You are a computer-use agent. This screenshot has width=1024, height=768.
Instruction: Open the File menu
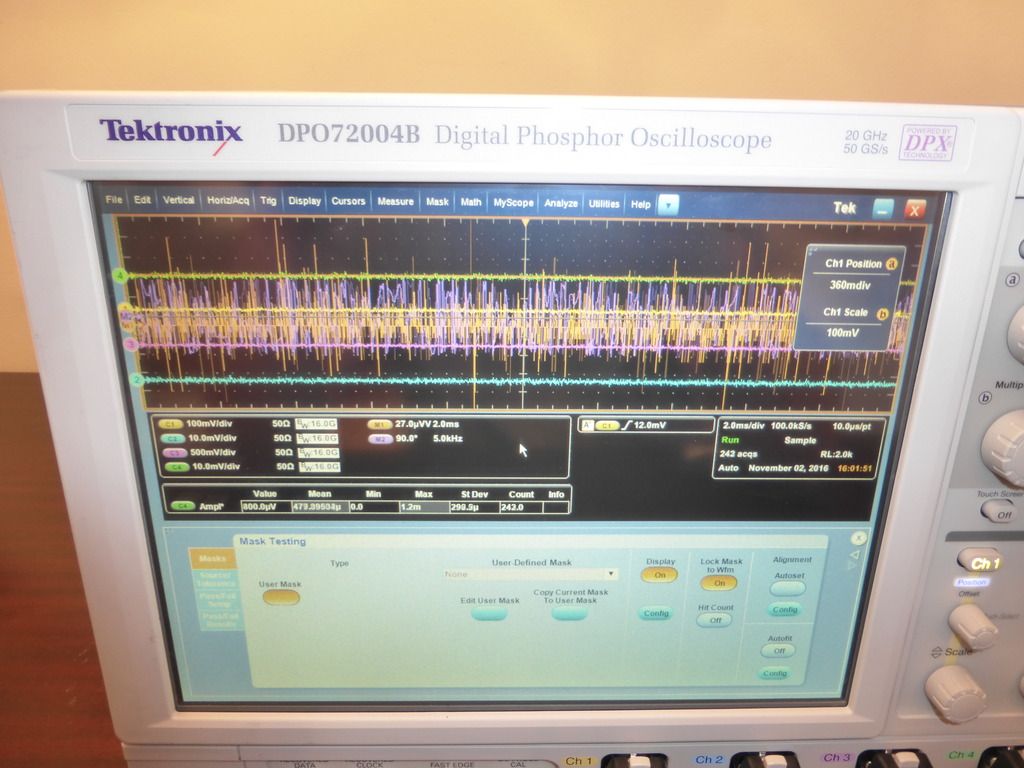[114, 199]
